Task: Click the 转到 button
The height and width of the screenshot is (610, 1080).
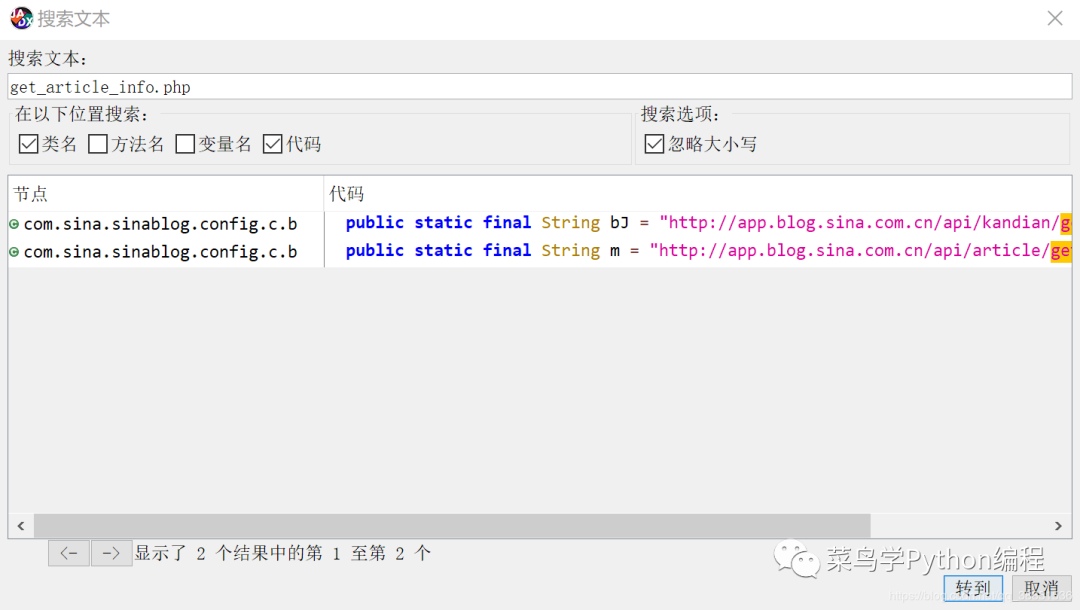Action: coord(973,589)
